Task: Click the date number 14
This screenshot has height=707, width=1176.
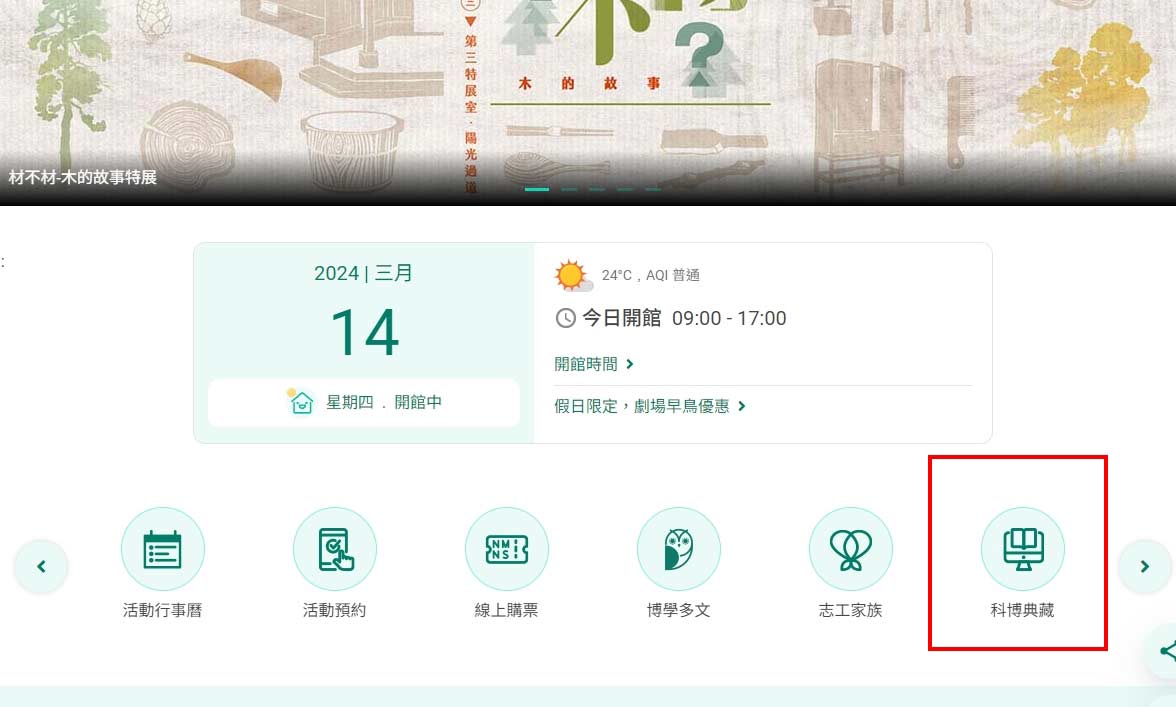Action: coord(364,333)
